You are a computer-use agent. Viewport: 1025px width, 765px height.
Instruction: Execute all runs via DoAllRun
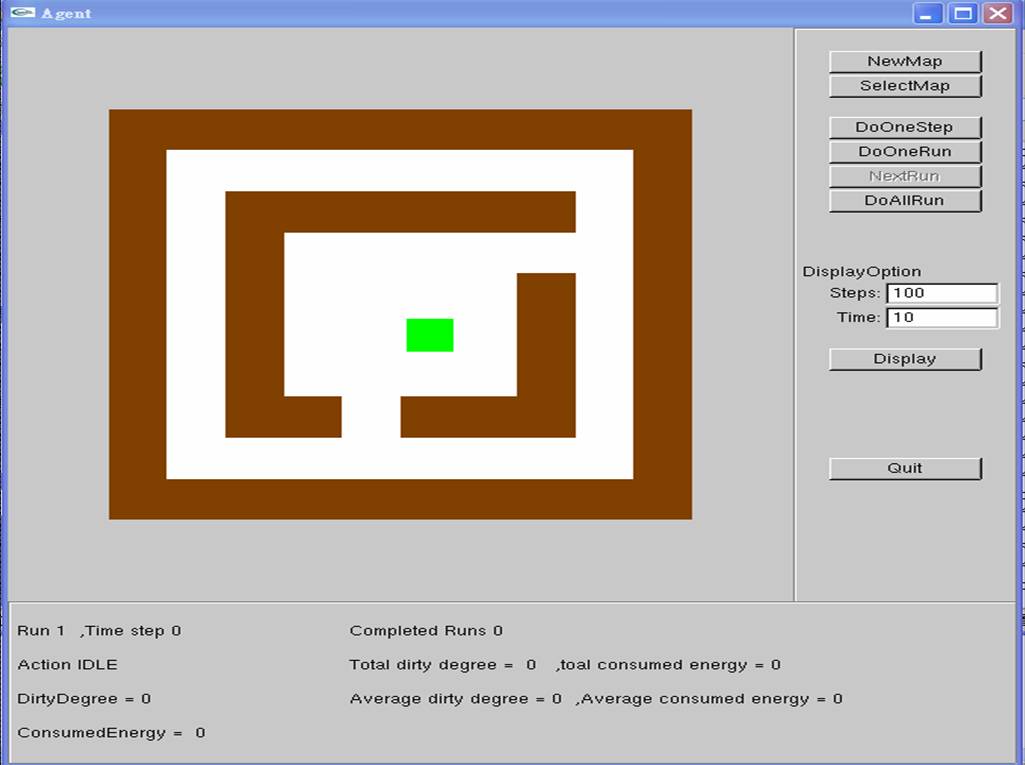point(904,200)
